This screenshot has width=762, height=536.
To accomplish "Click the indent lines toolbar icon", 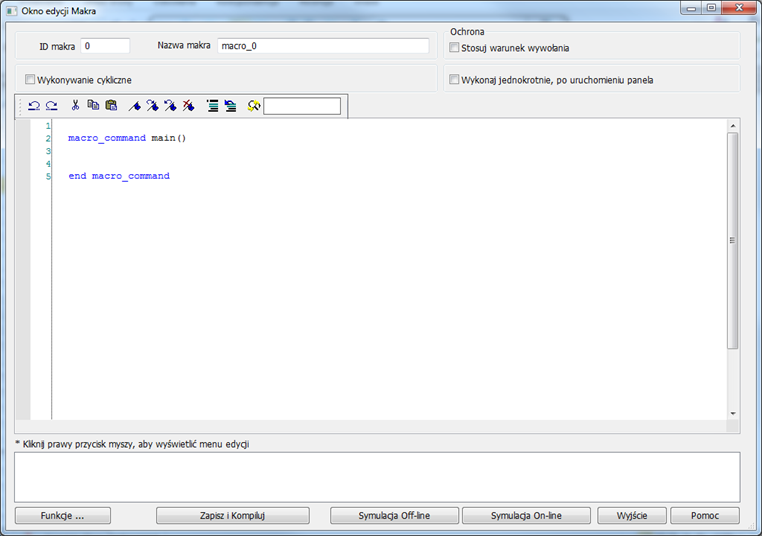I will [x=212, y=105].
